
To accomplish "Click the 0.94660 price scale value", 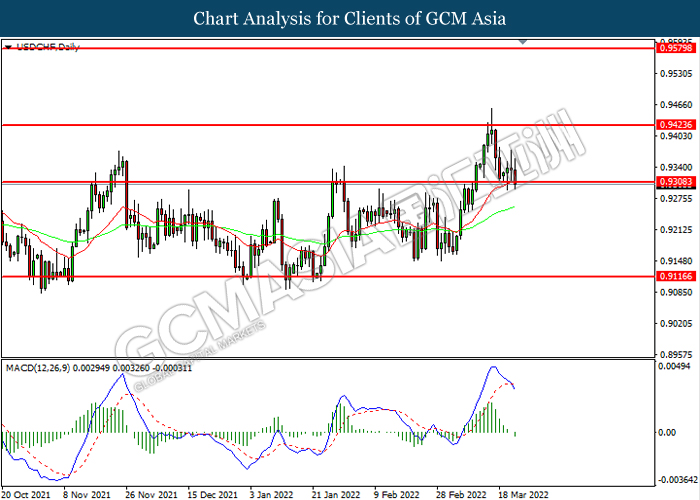I will 676,105.
